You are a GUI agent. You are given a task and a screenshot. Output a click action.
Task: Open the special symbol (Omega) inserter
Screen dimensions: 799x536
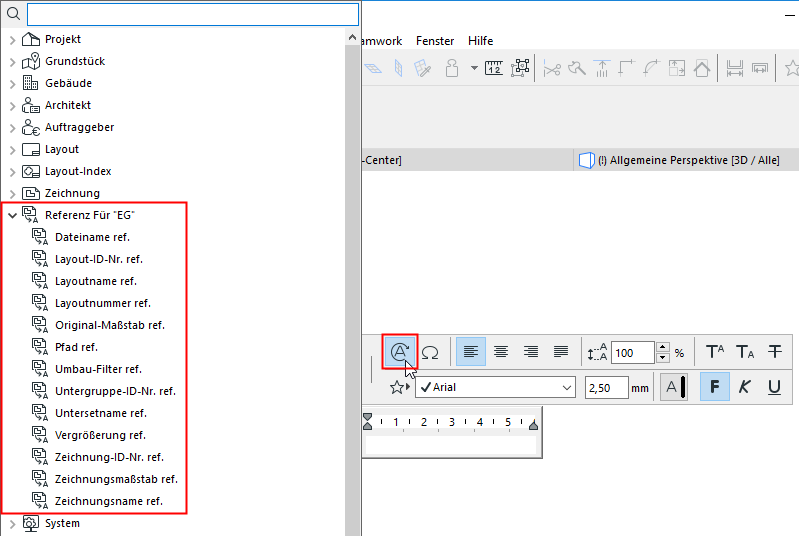[x=430, y=352]
